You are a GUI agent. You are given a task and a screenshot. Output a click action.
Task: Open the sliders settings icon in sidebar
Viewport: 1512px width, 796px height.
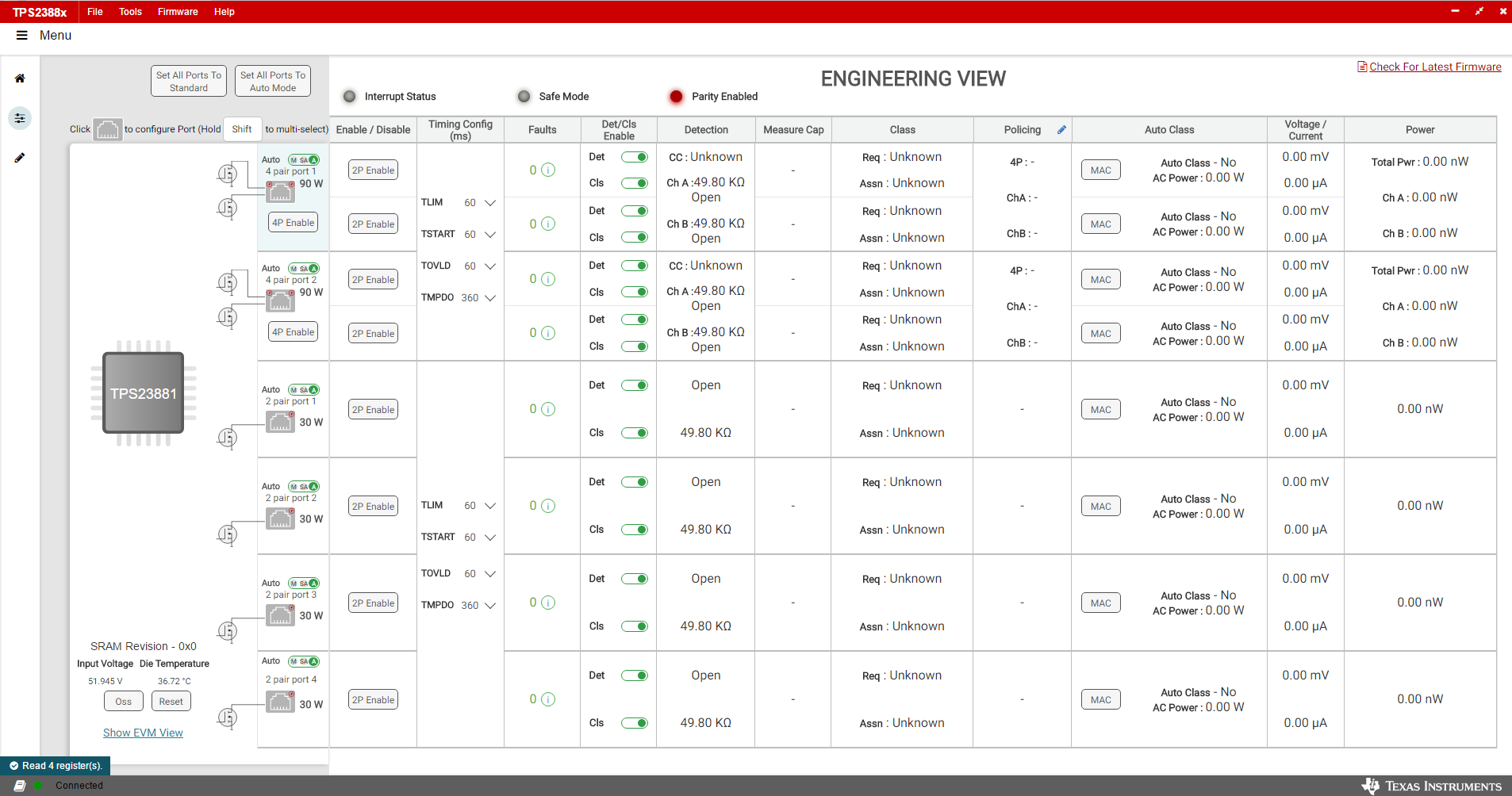tap(20, 118)
